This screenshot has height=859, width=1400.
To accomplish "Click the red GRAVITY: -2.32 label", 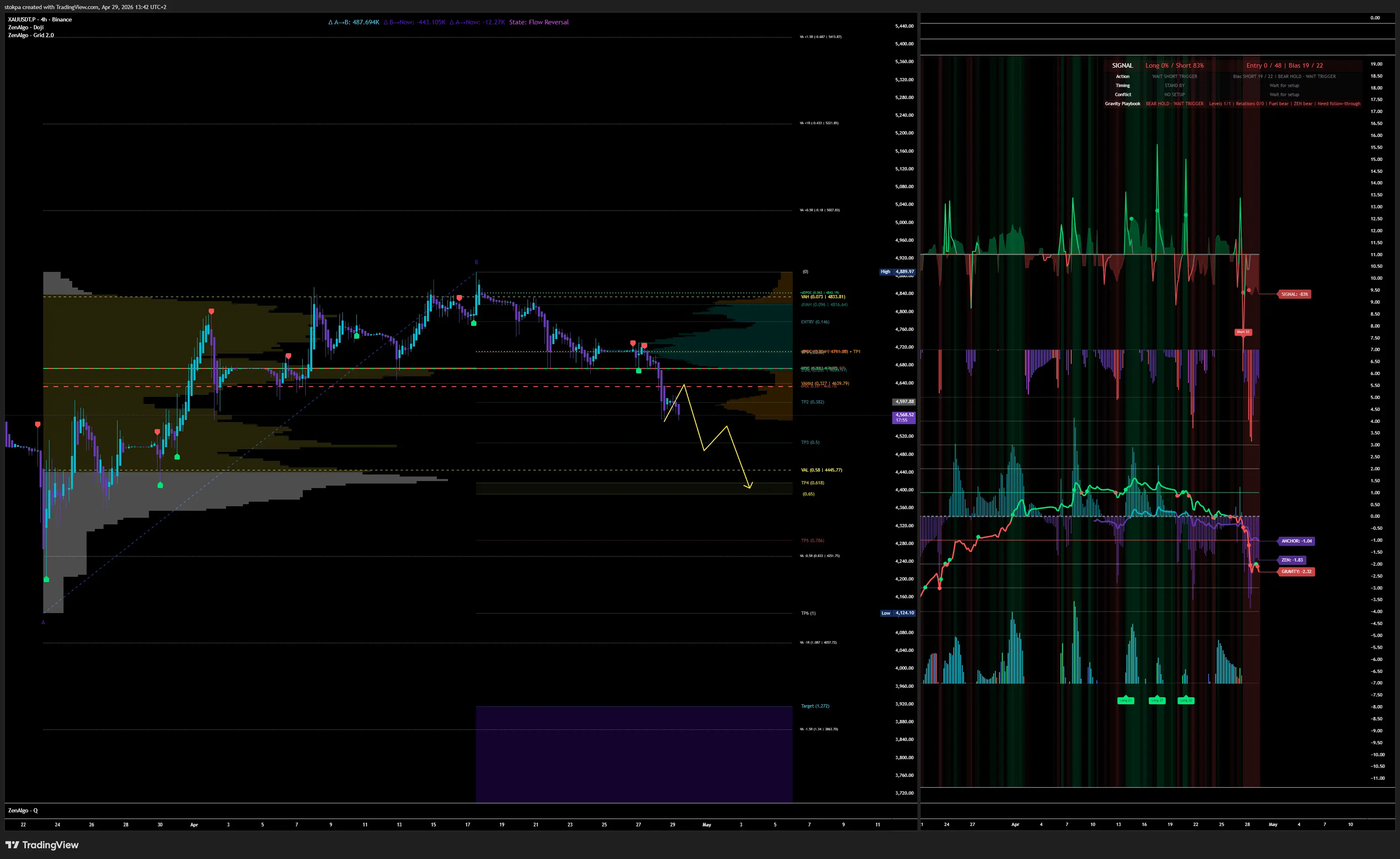I will click(x=1296, y=571).
